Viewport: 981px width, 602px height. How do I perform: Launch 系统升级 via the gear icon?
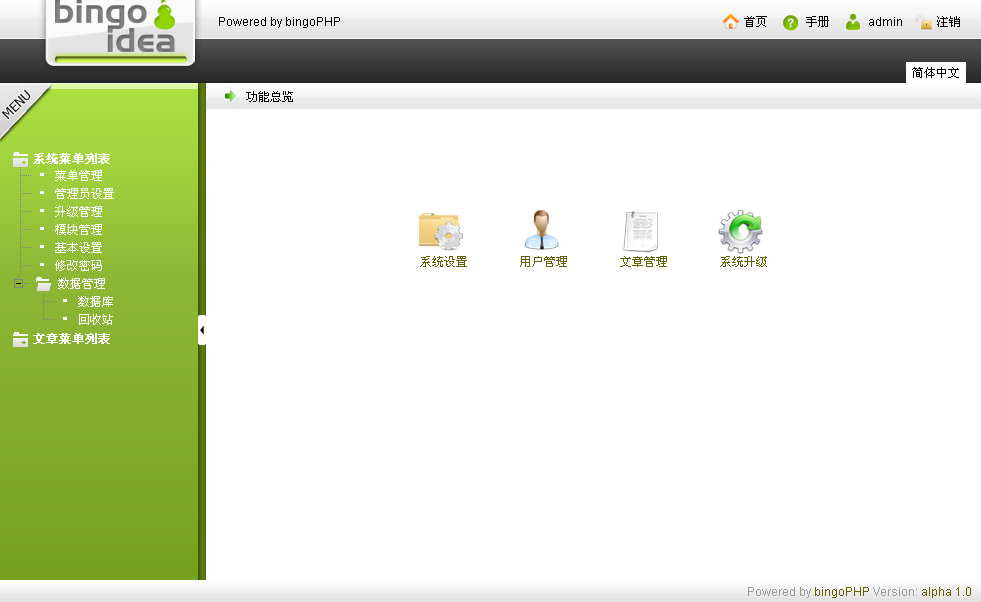click(740, 230)
